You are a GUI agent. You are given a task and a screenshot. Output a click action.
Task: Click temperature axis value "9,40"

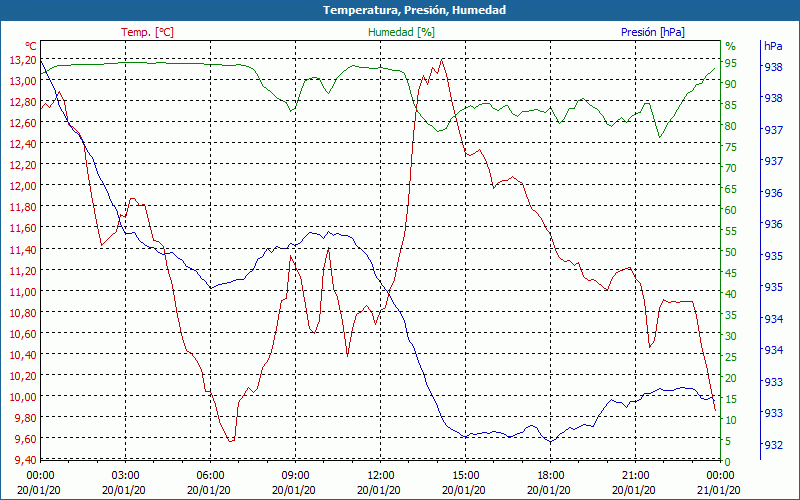[x=26, y=460]
